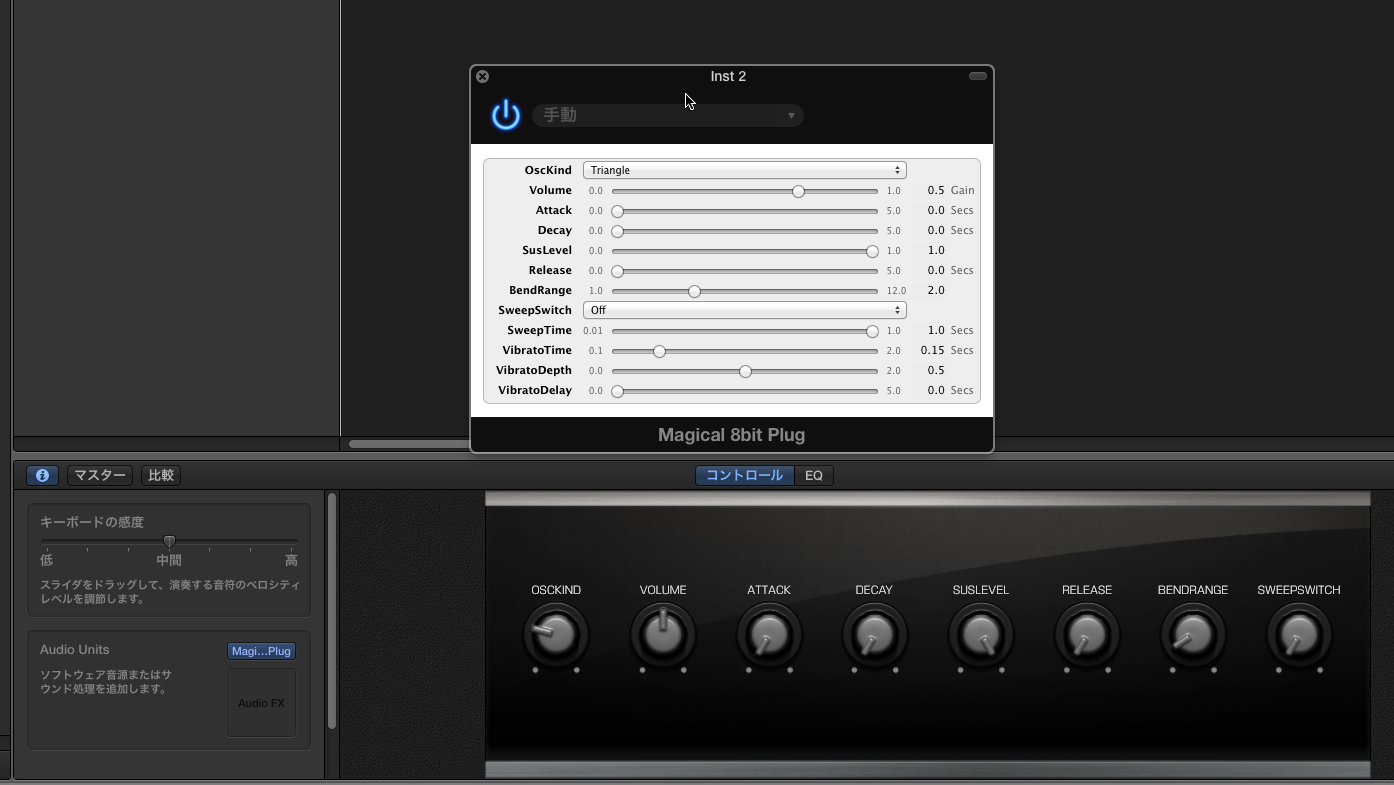Click the VOLUME knob

[662, 635]
